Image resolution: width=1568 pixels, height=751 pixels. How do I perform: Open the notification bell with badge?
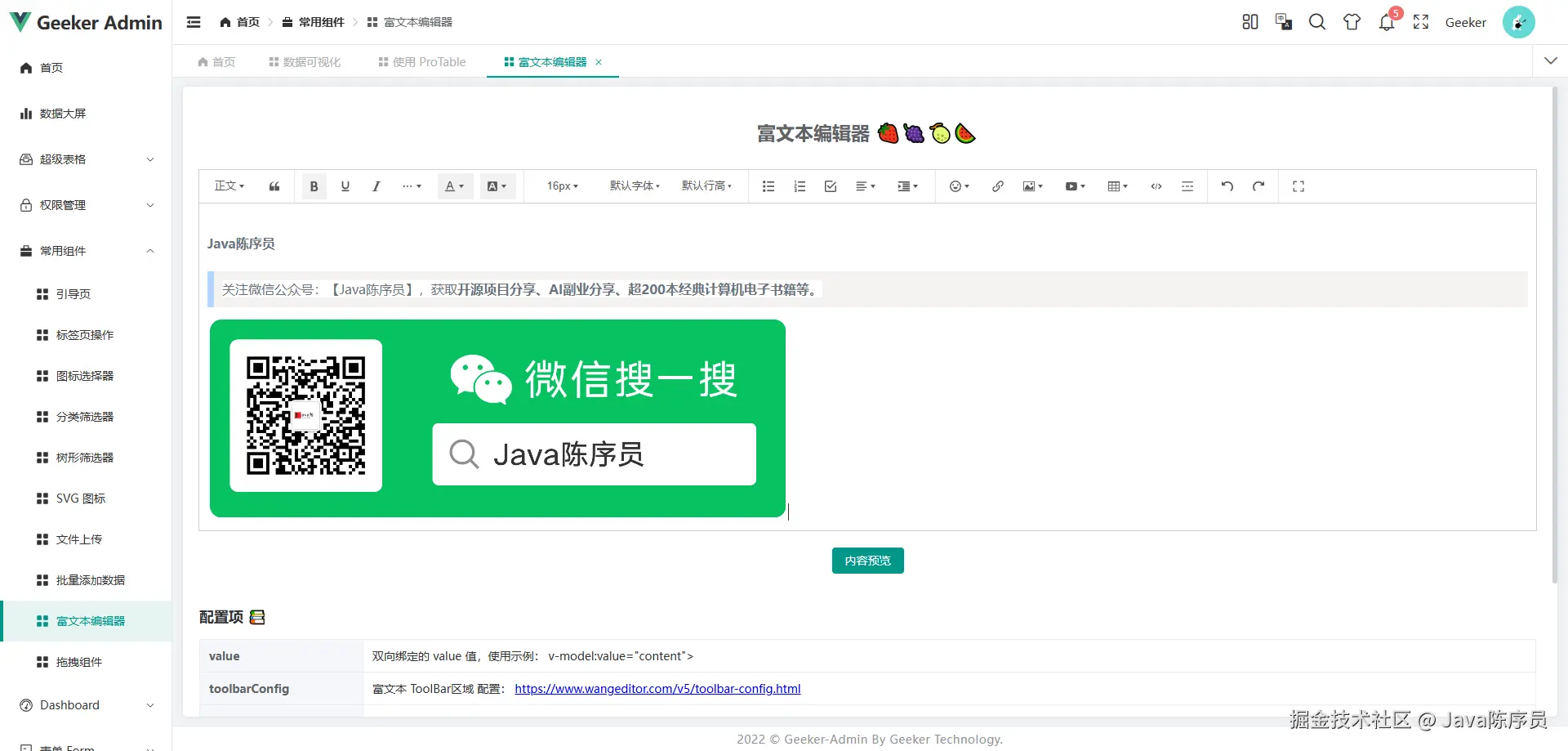pyautogui.click(x=1388, y=22)
